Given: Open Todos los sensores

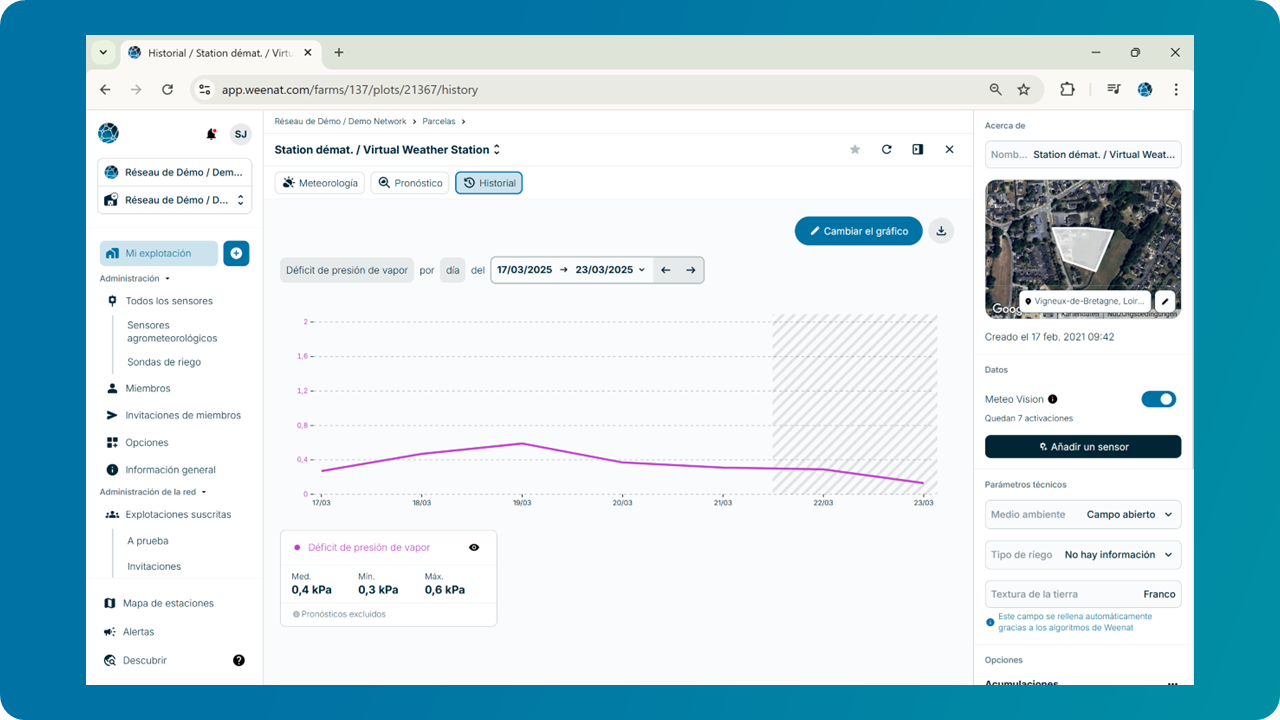Looking at the screenshot, I should (x=169, y=301).
